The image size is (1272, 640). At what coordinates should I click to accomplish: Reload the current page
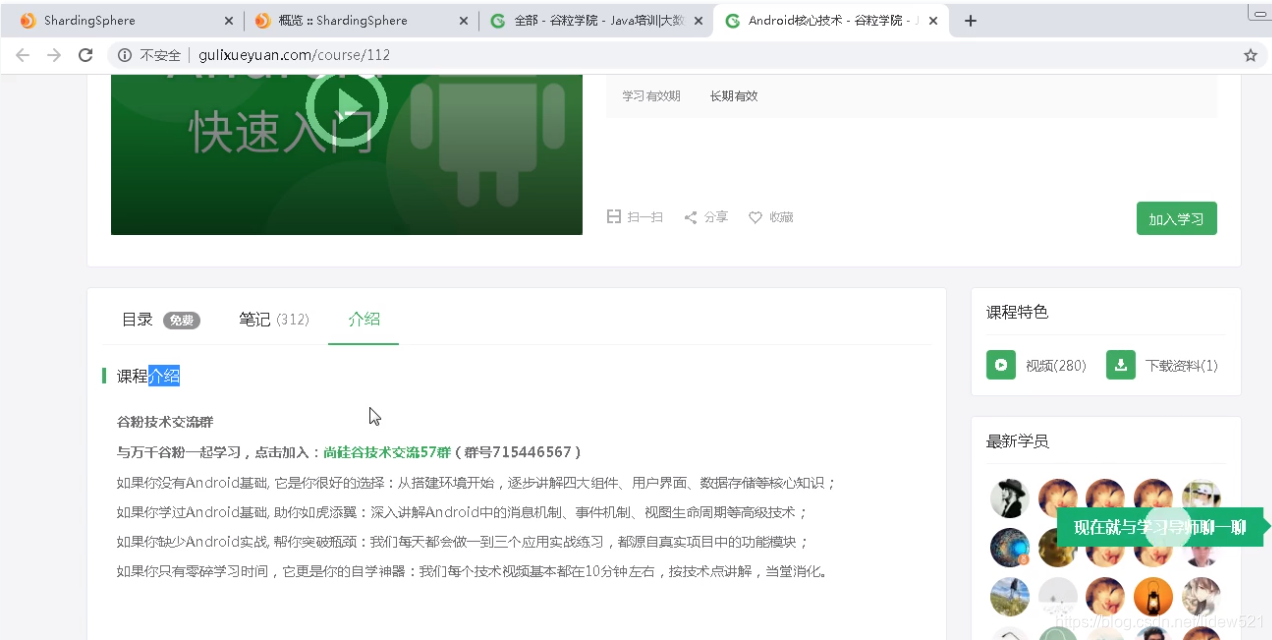(86, 55)
